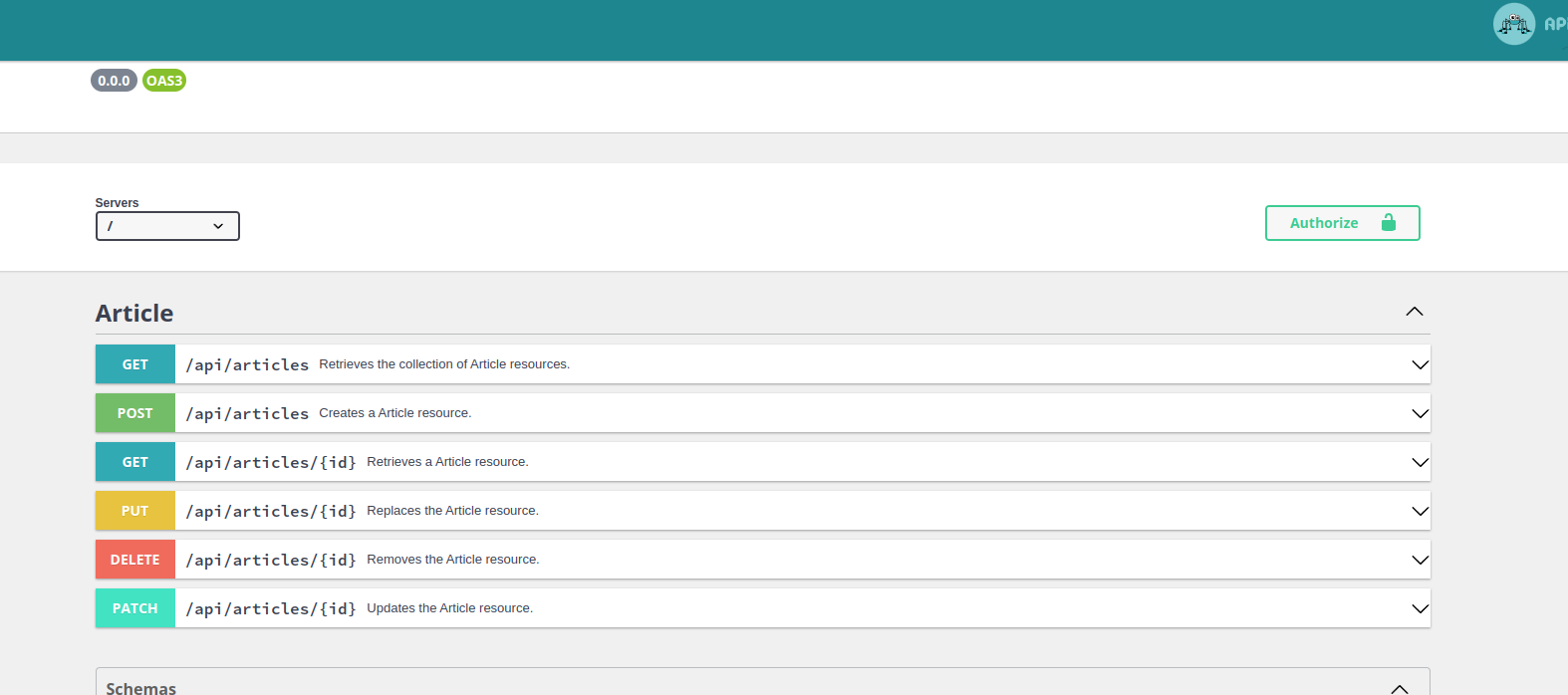This screenshot has height=695, width=1568.
Task: Click the 0.0.0 version badge
Action: click(x=114, y=81)
